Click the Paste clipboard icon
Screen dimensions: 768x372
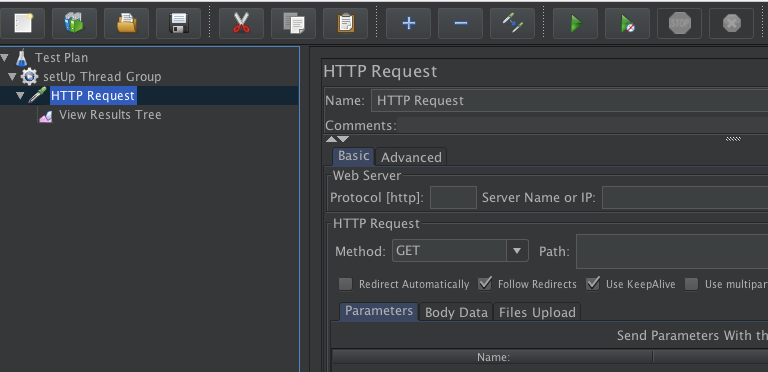pos(345,23)
